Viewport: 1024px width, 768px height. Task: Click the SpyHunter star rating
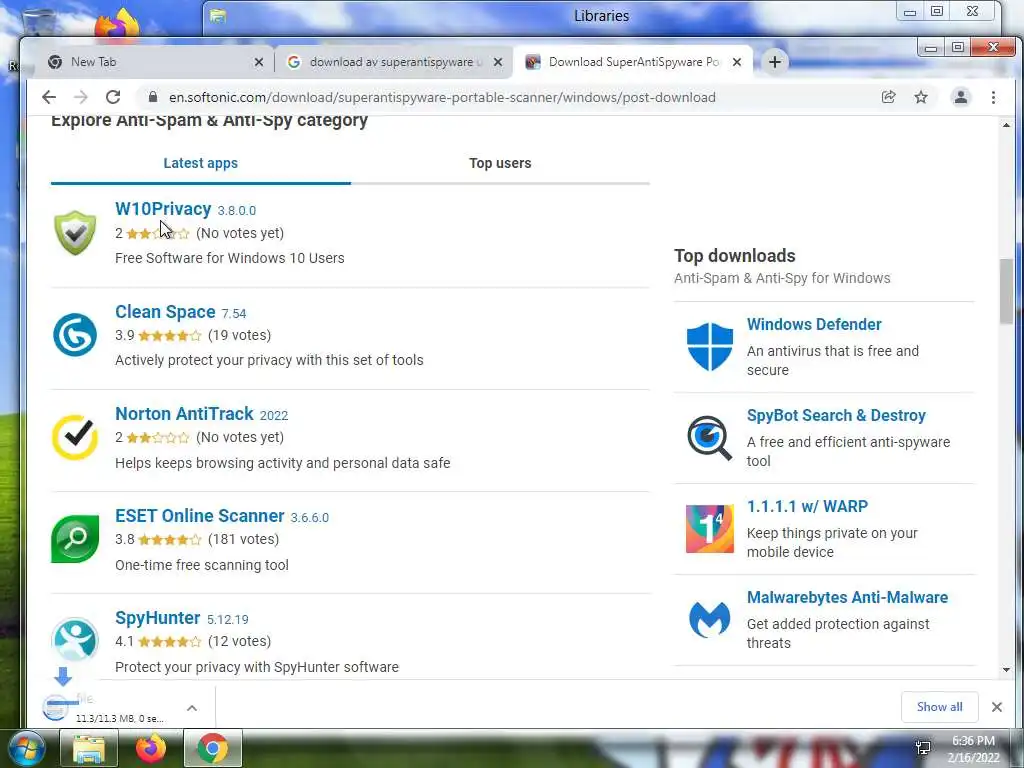pos(169,641)
